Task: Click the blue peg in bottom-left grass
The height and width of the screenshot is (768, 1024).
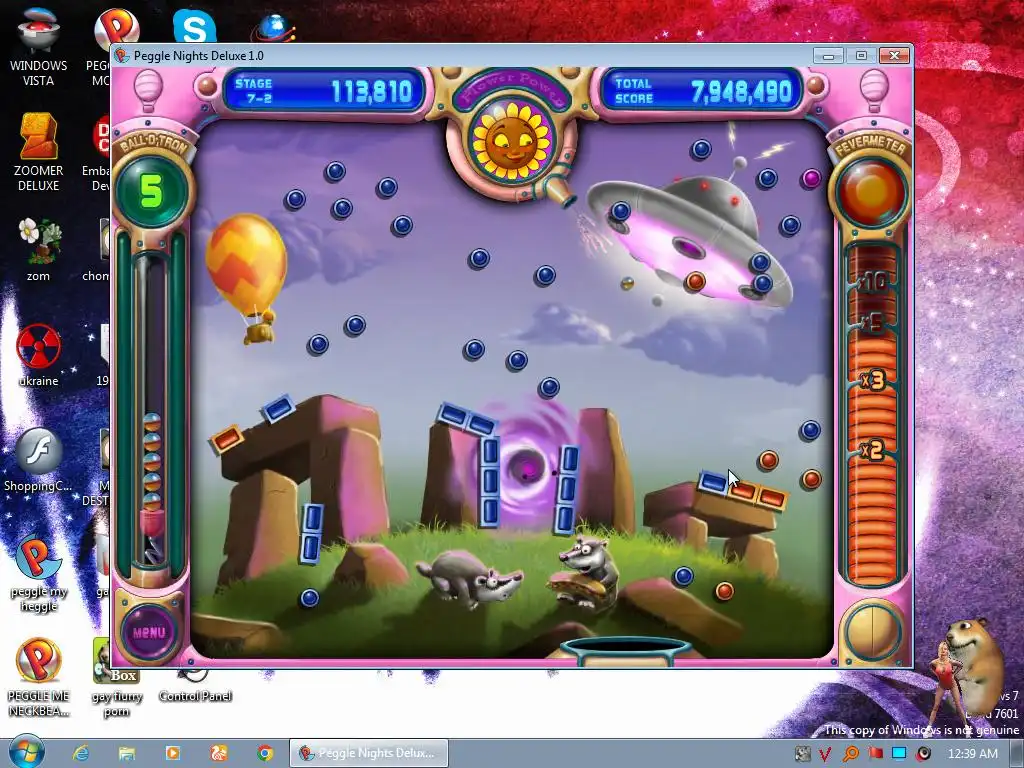Action: 310,598
